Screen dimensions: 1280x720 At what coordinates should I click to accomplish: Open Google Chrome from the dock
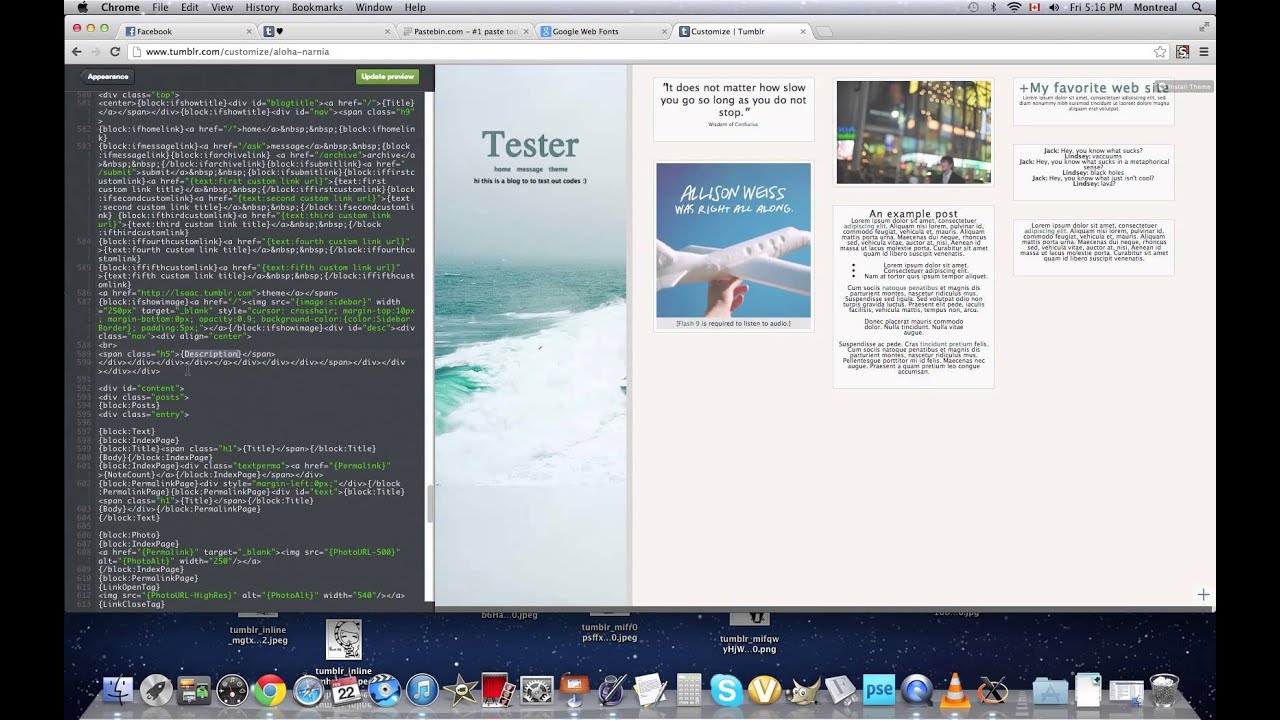(x=270, y=690)
